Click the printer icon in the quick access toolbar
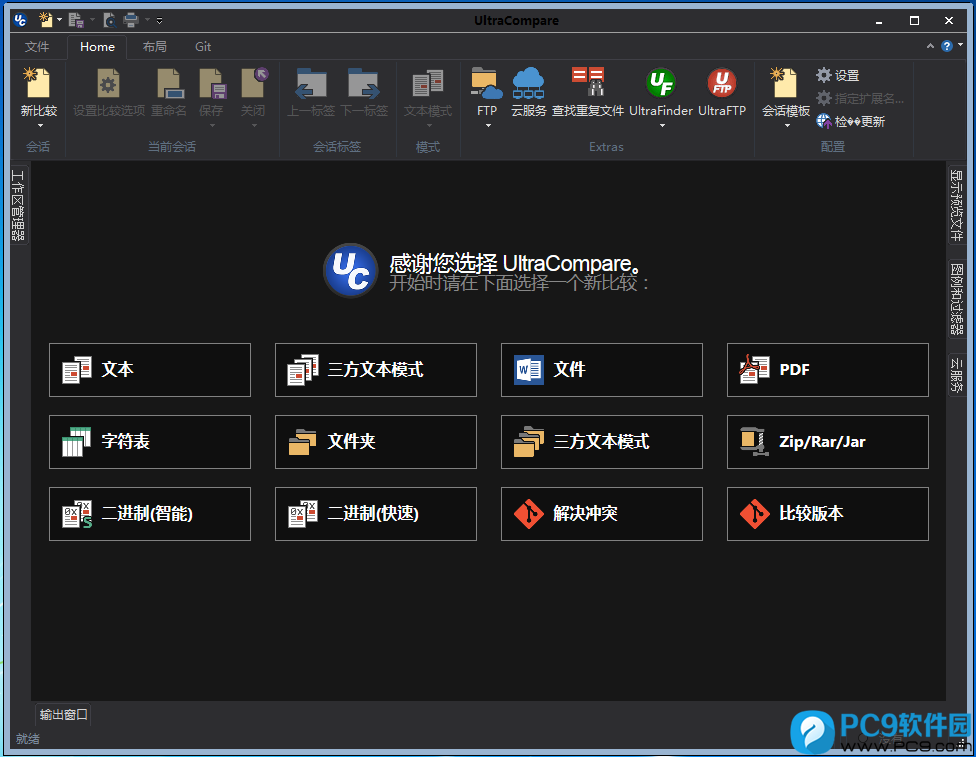Screen dimensions: 976x757 (131, 20)
